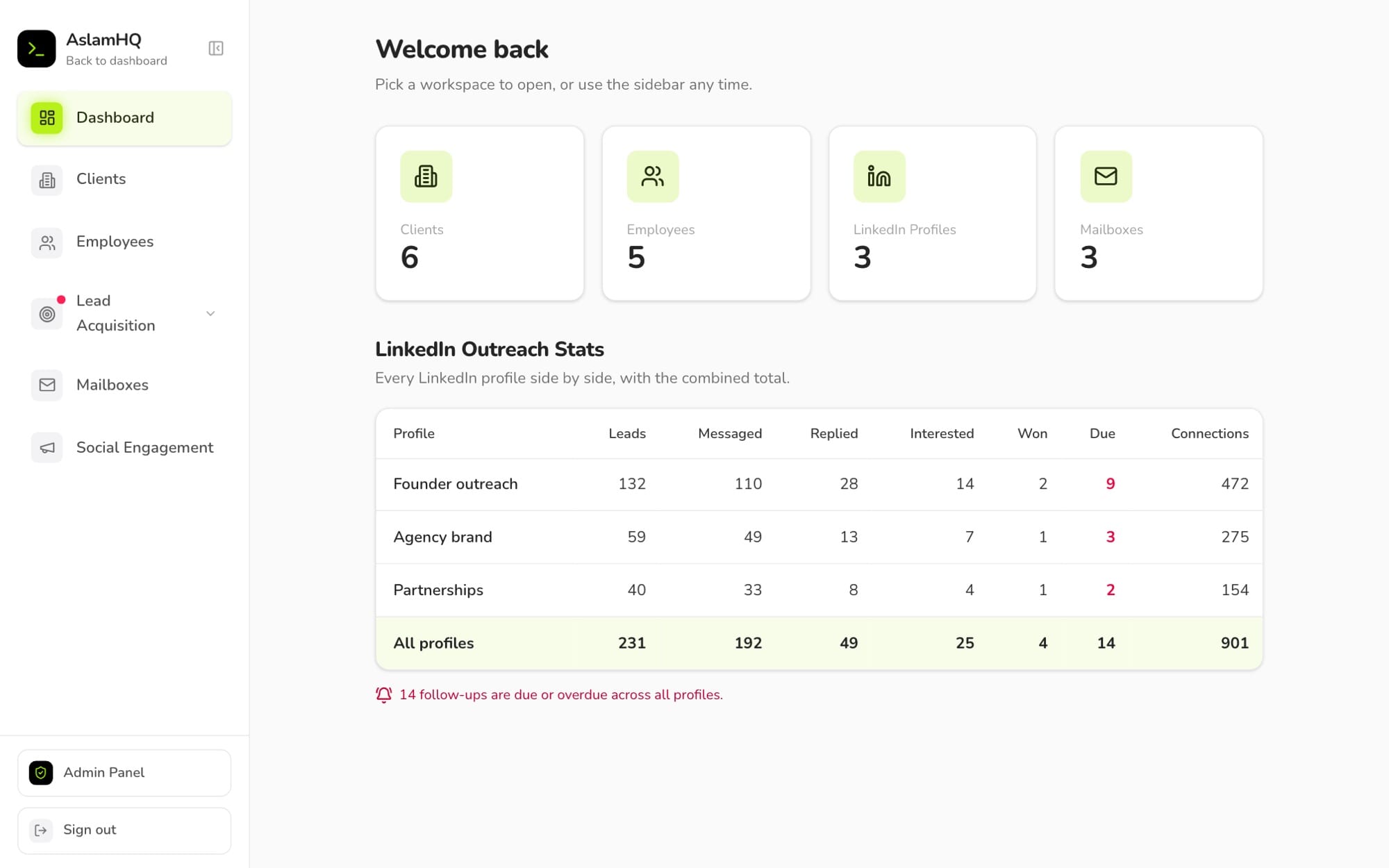Click the Messaged column header
This screenshot has width=1389, height=868.
tap(730, 433)
